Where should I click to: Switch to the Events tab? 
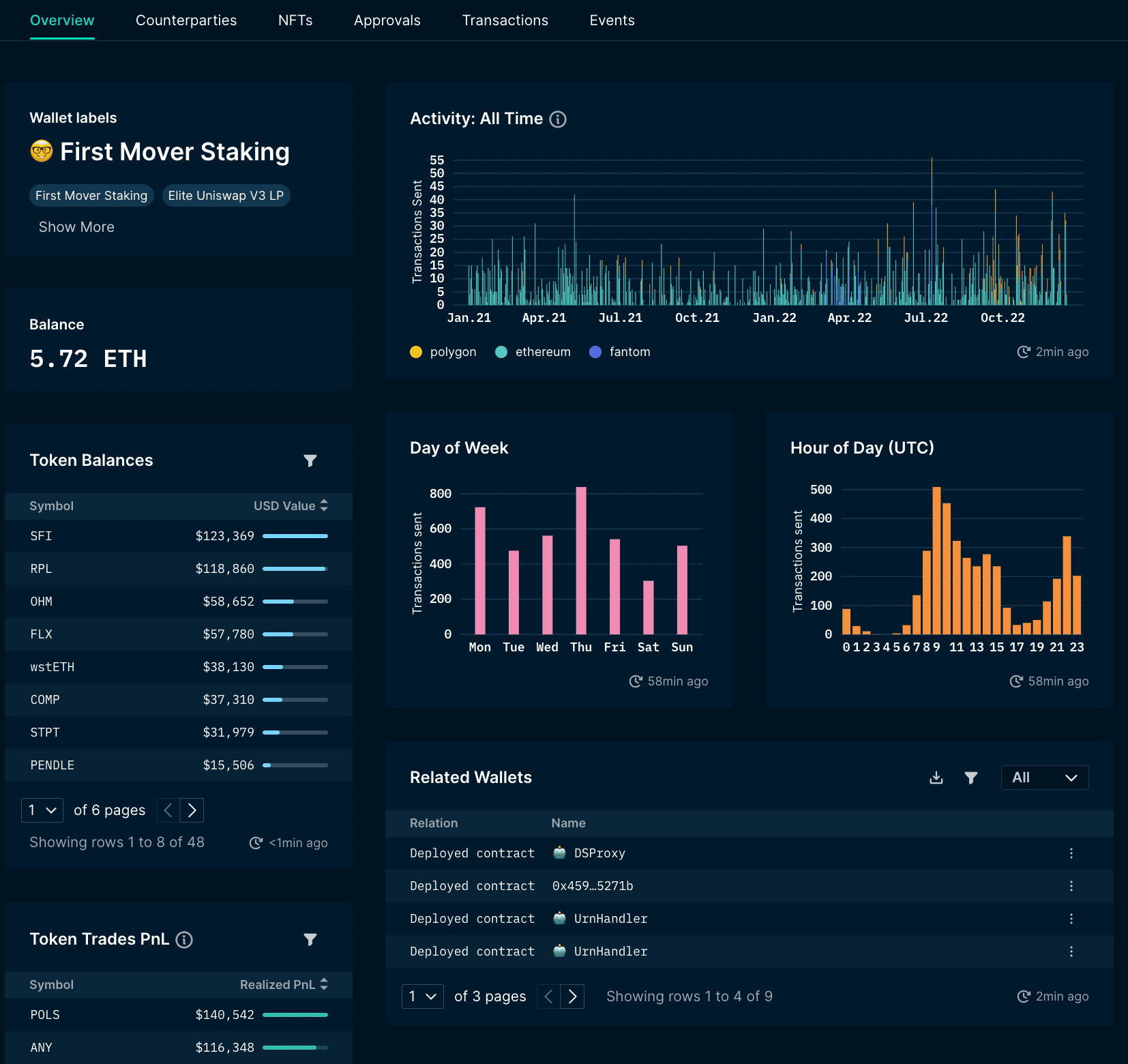612,20
